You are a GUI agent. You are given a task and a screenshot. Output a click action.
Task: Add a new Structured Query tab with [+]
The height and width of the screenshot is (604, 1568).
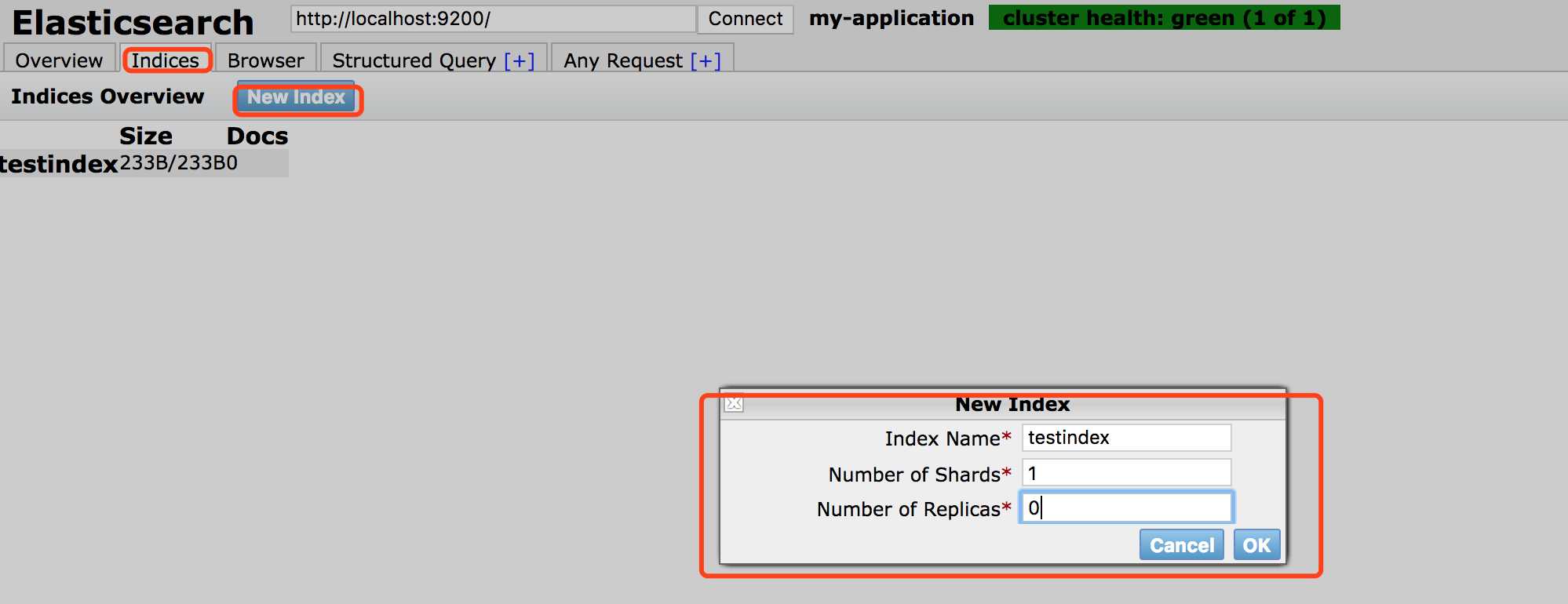(519, 60)
